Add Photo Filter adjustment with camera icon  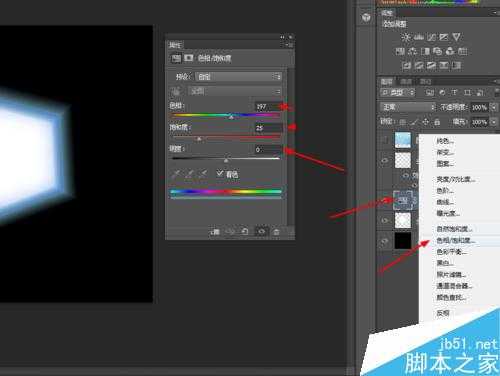pyautogui.click(x=437, y=51)
